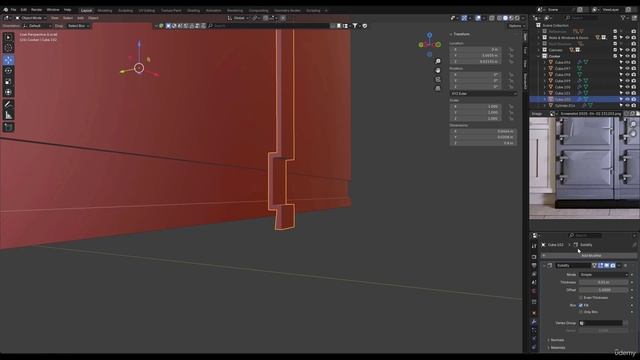Switch to the Shading workspace tab
Screen dimensions: 640x360
tap(193, 11)
